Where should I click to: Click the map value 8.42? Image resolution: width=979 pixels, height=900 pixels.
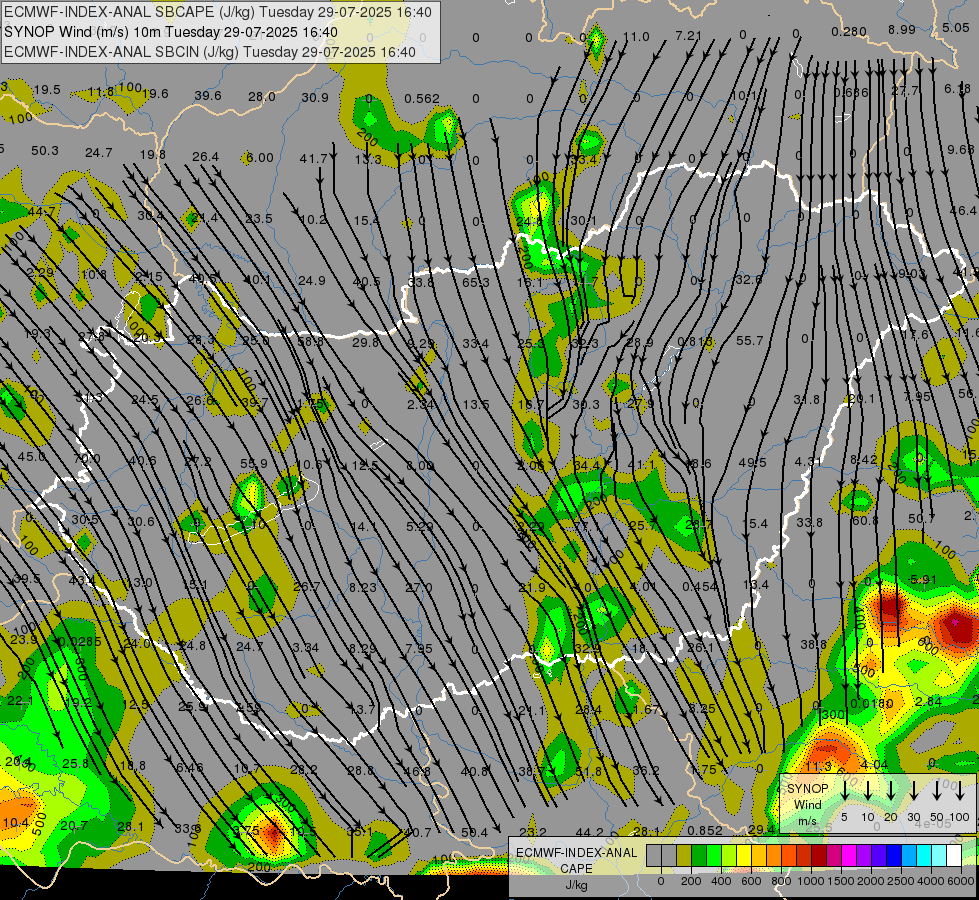[x=863, y=460]
